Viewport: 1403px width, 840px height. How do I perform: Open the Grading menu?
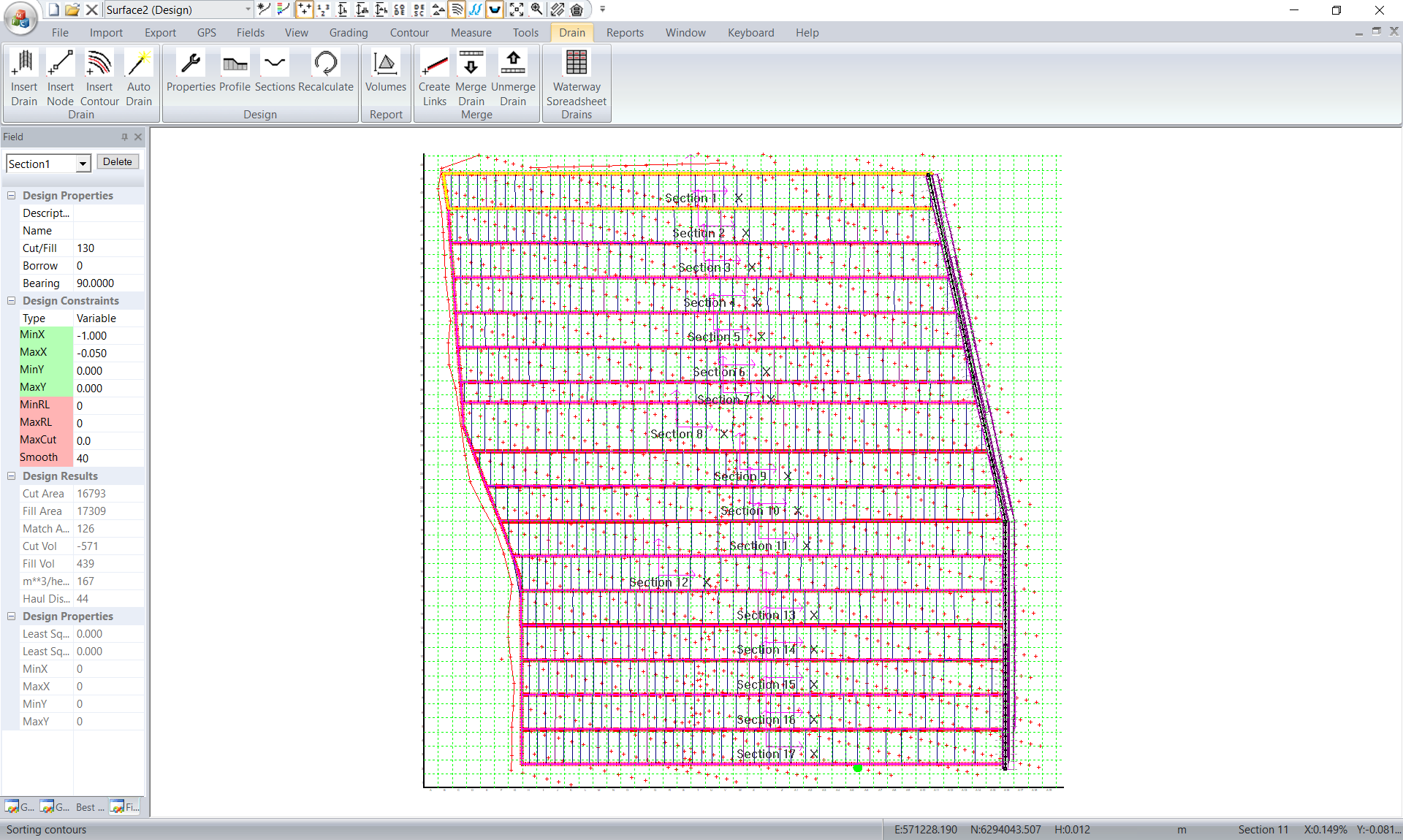pos(348,33)
